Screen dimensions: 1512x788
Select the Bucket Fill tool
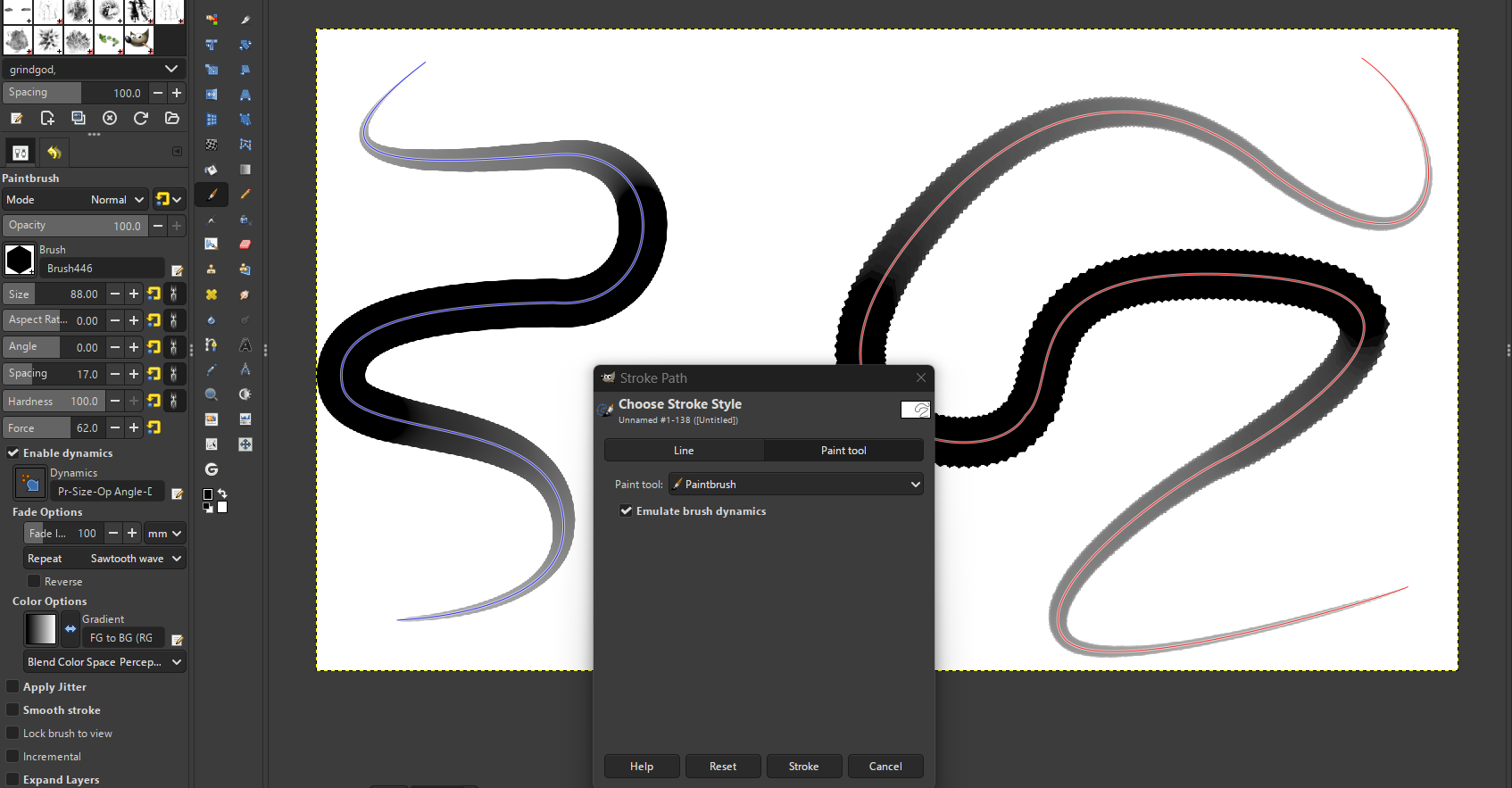212,170
